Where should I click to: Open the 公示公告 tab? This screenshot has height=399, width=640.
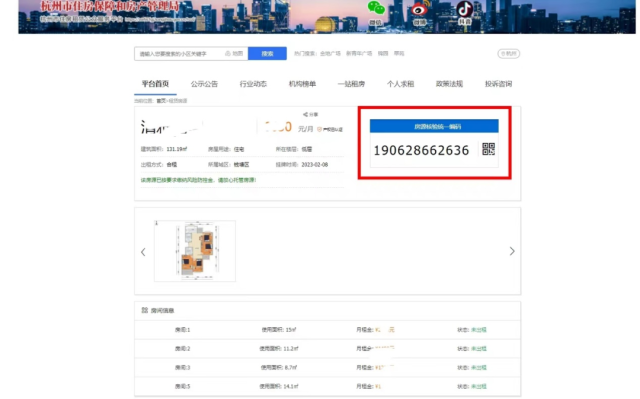click(x=204, y=84)
